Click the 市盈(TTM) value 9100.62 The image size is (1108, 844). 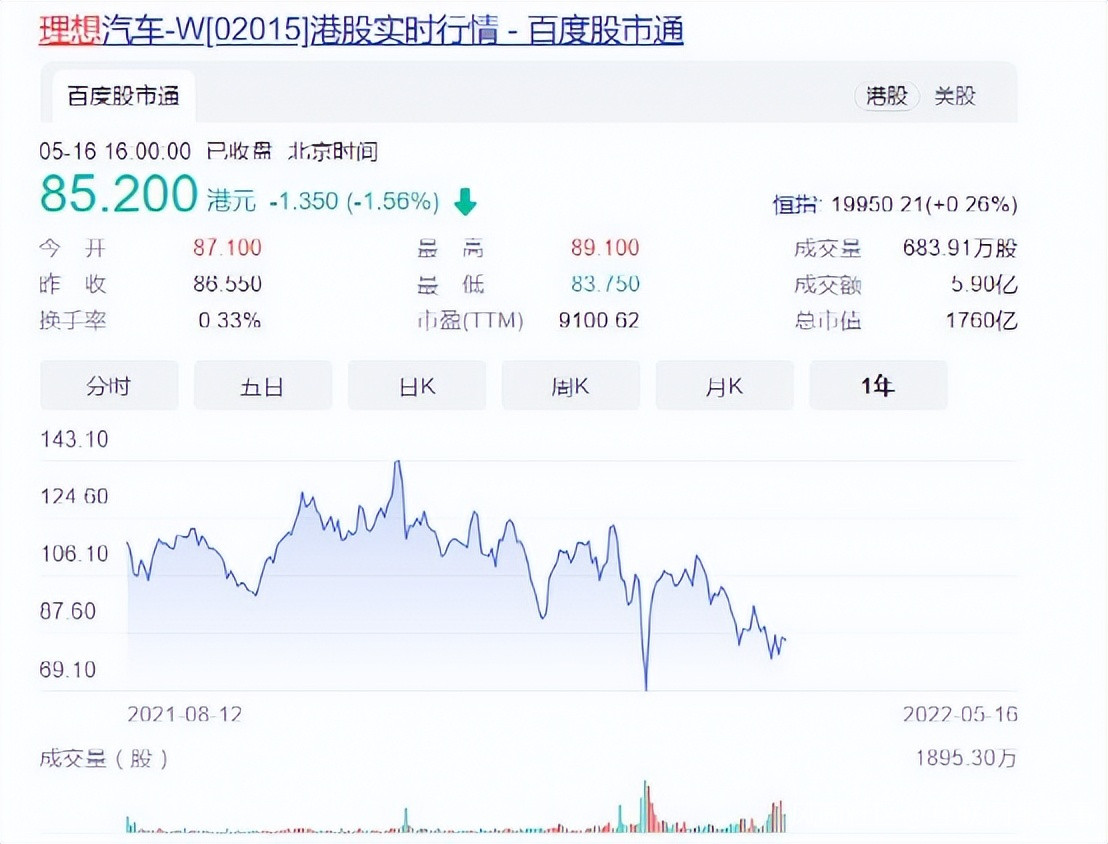point(599,320)
